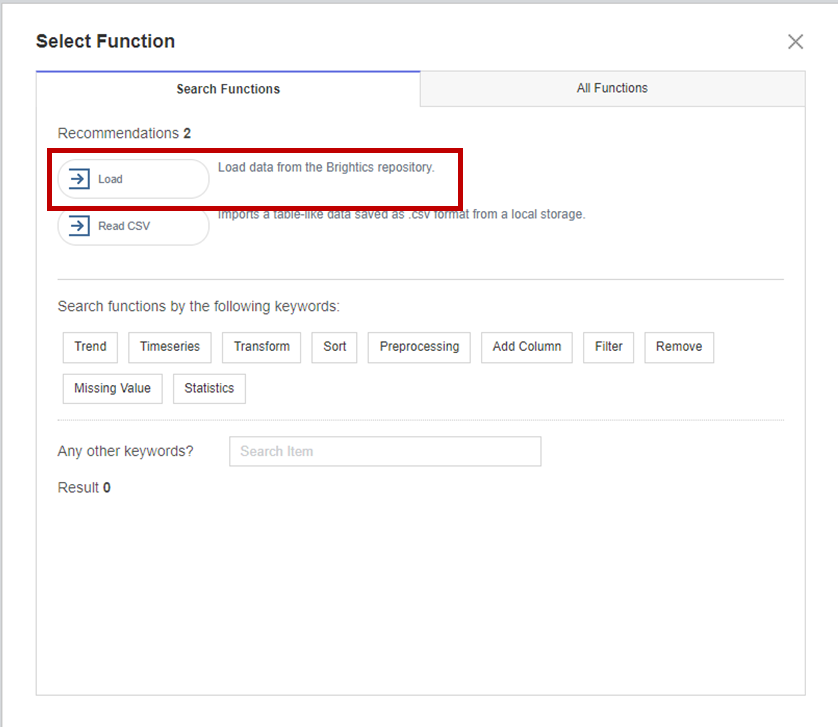Click 'Load data from the Brightics repository.' description
The image size is (838, 727).
(x=326, y=167)
